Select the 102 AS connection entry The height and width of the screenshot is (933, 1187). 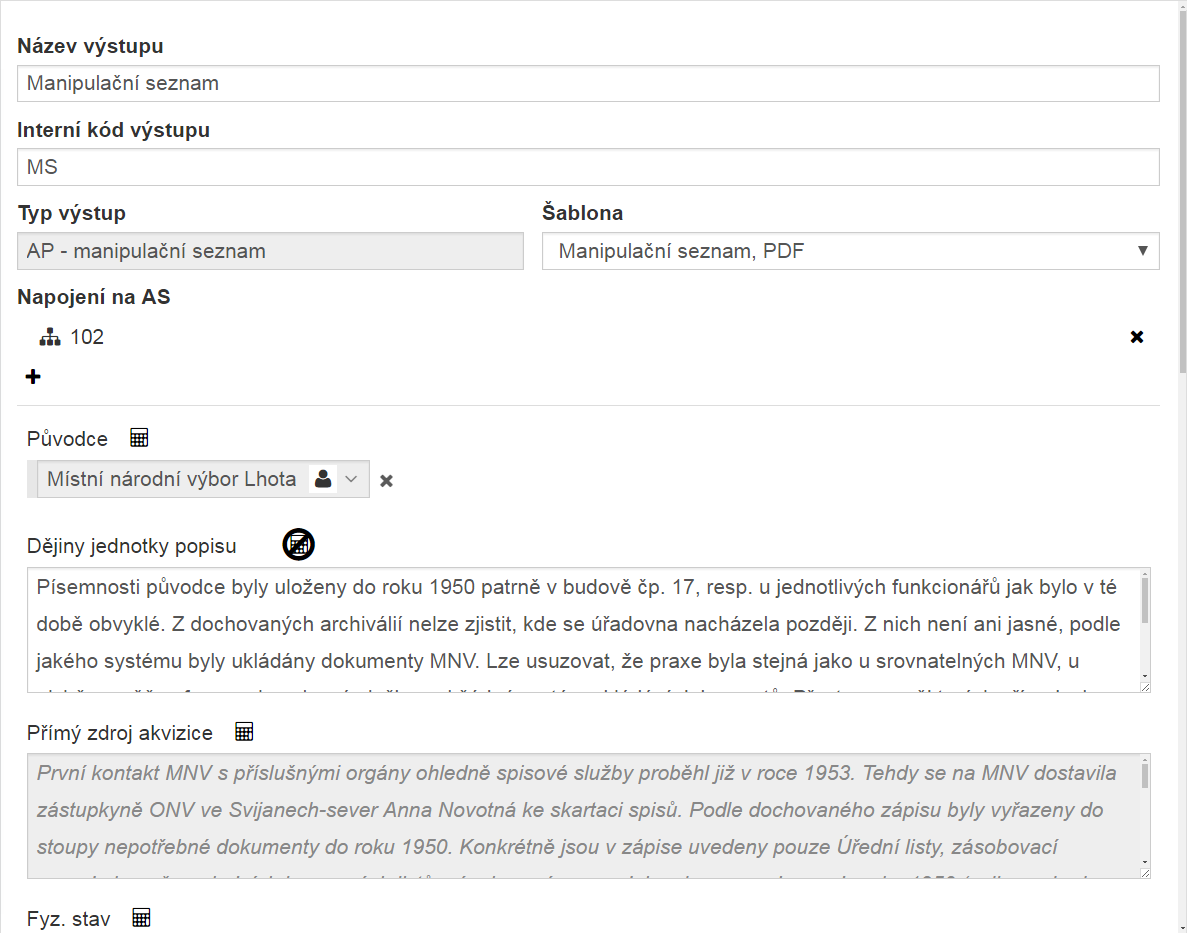click(x=87, y=337)
